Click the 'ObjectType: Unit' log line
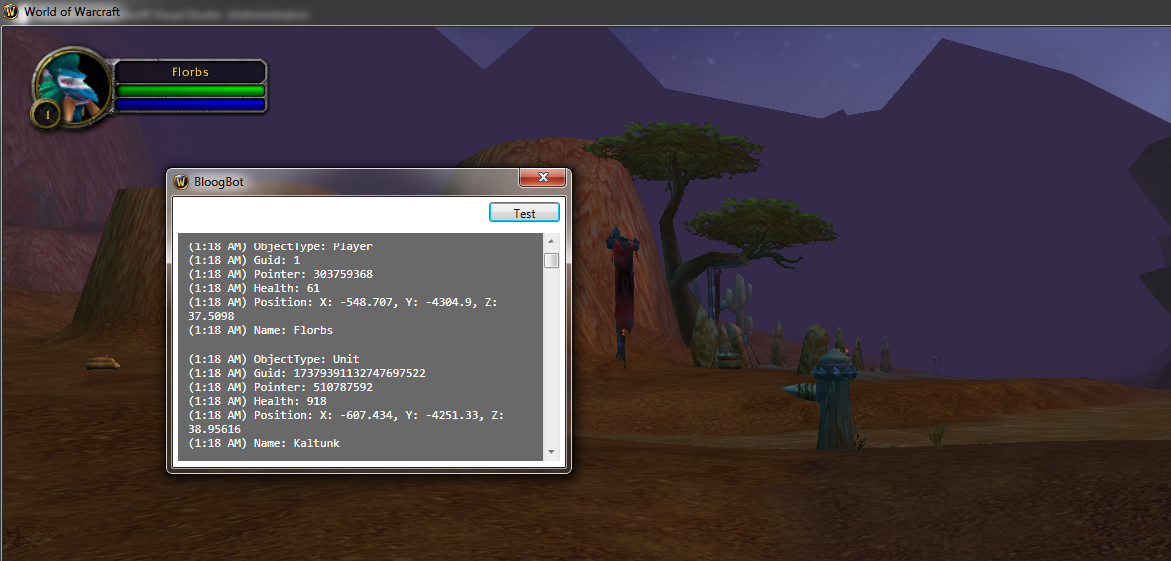 point(273,359)
